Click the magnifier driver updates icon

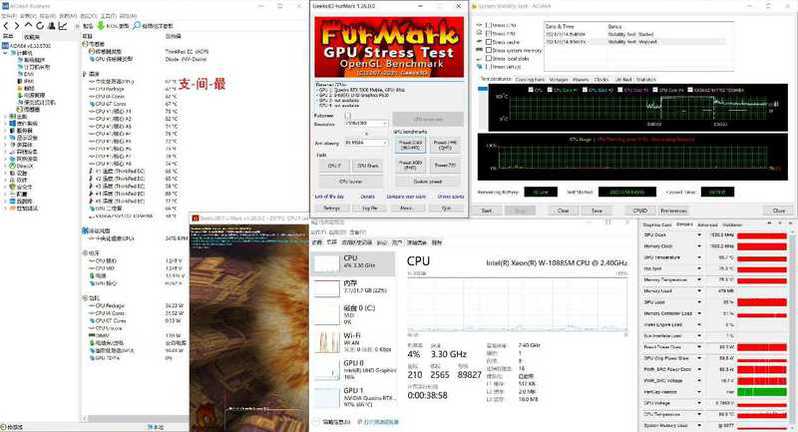[136, 25]
